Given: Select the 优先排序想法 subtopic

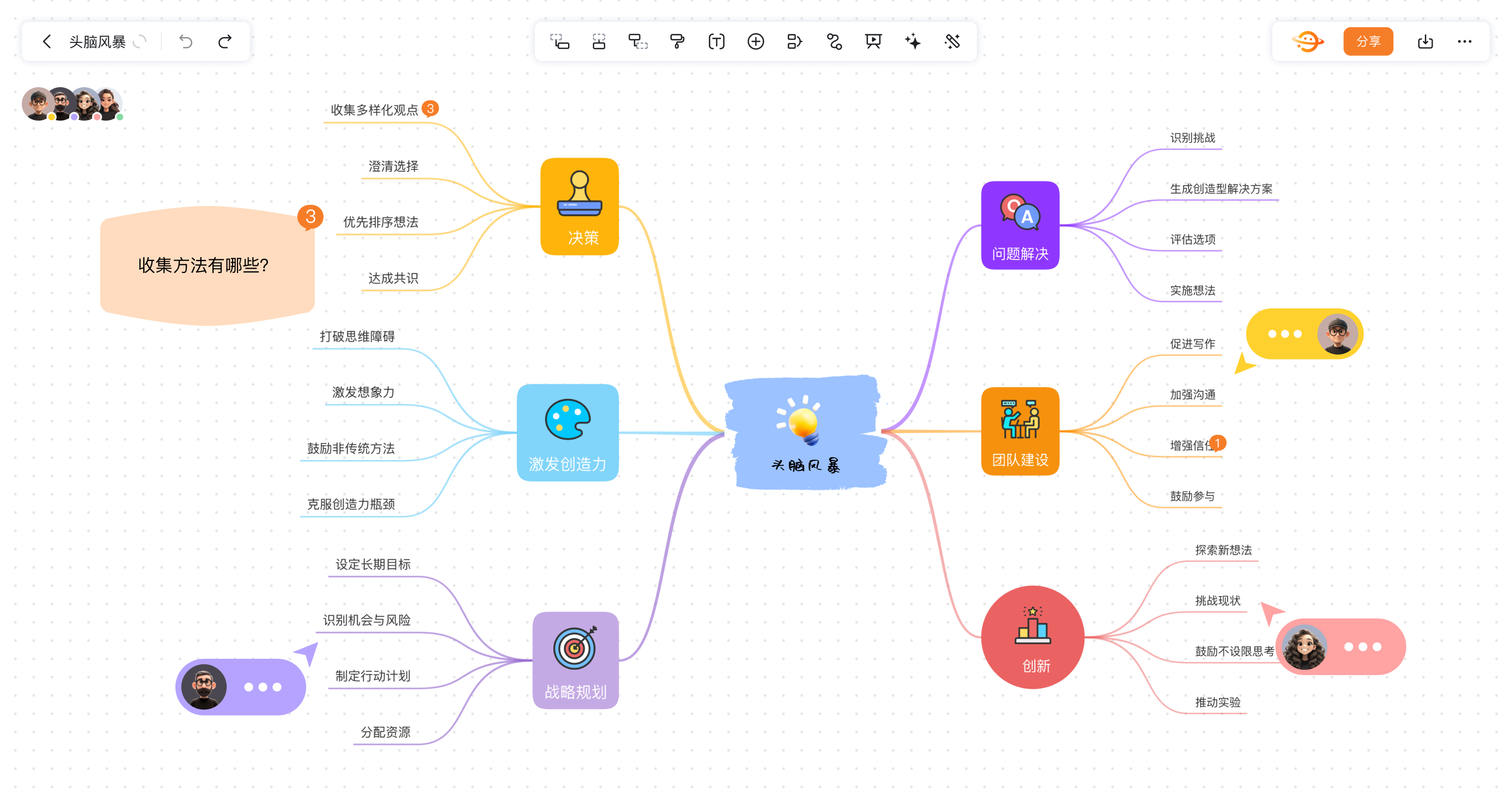Looking at the screenshot, I should click(380, 222).
